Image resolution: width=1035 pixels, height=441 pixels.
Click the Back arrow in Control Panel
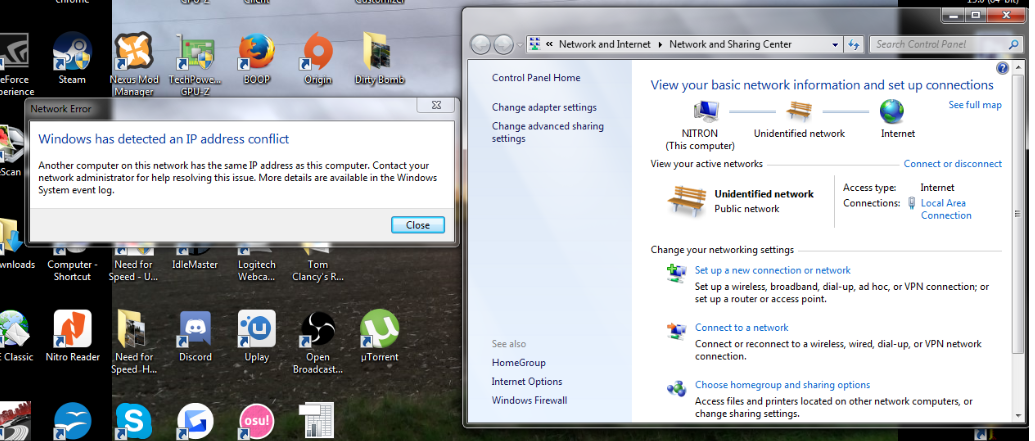coord(481,44)
